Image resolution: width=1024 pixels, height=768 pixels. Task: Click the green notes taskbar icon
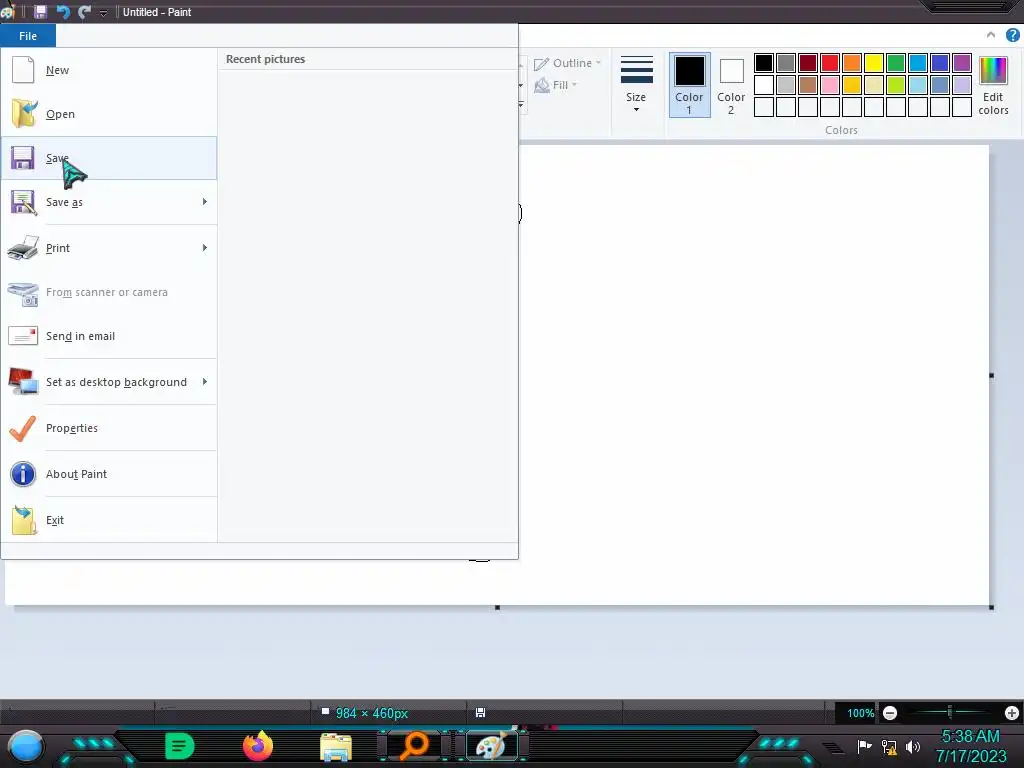[x=180, y=746]
